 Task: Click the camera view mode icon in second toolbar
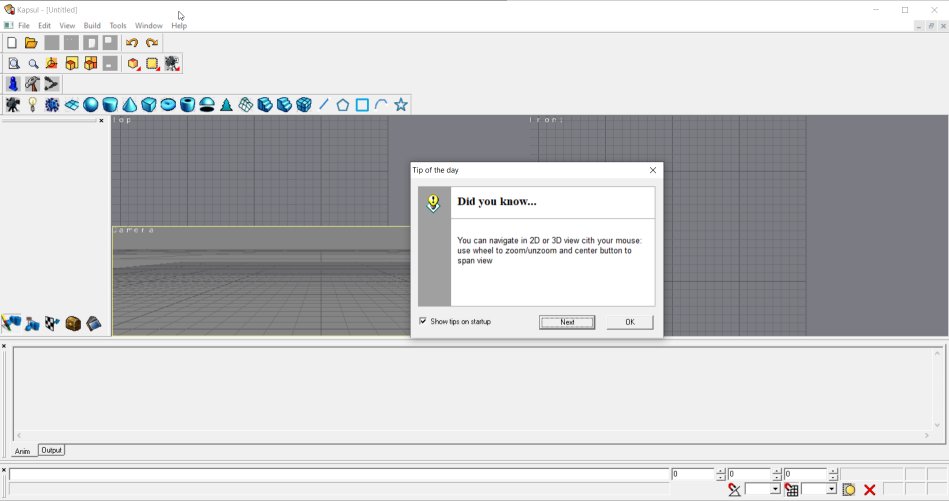(172, 64)
